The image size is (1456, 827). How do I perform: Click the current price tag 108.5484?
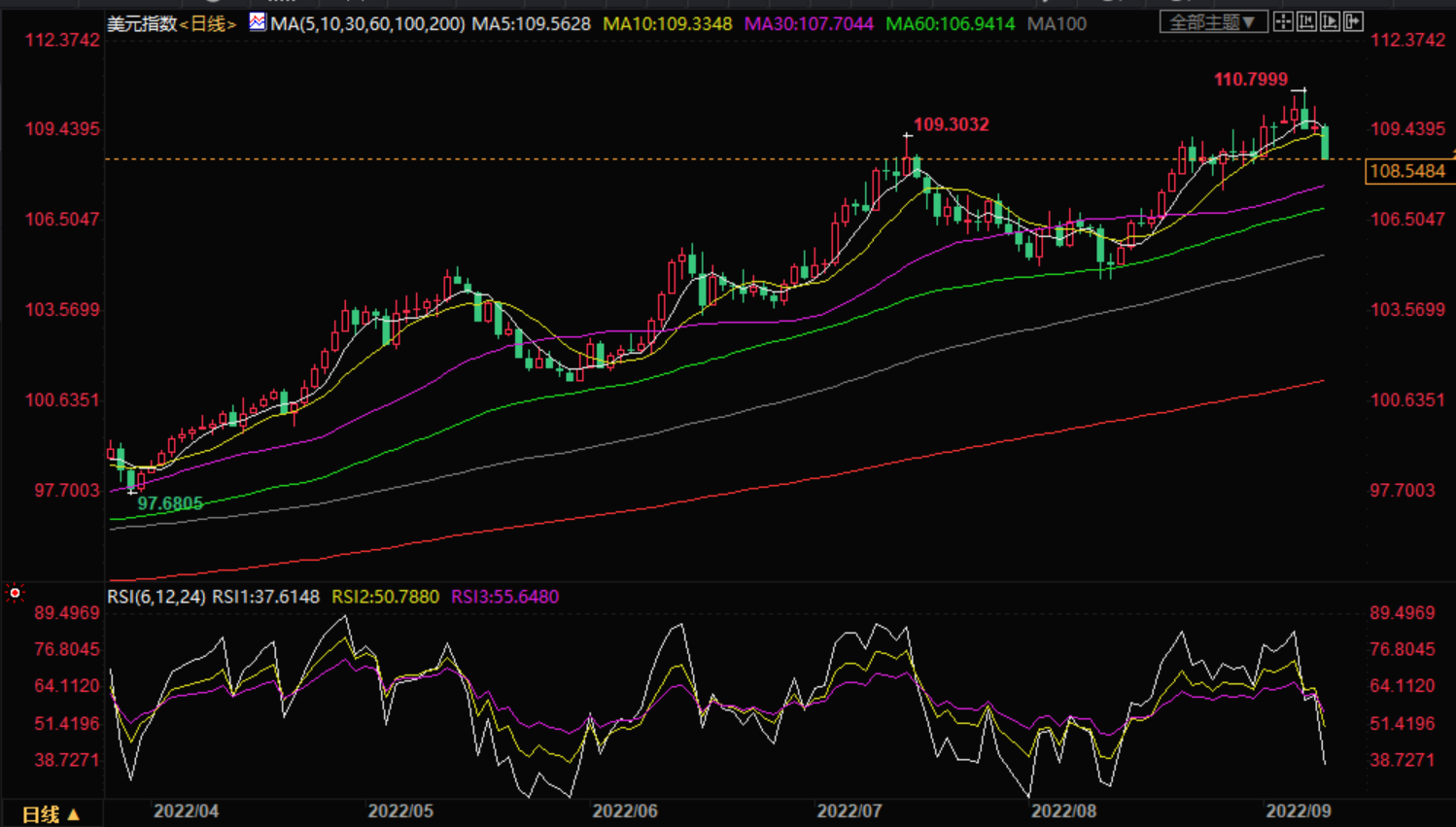coord(1406,172)
